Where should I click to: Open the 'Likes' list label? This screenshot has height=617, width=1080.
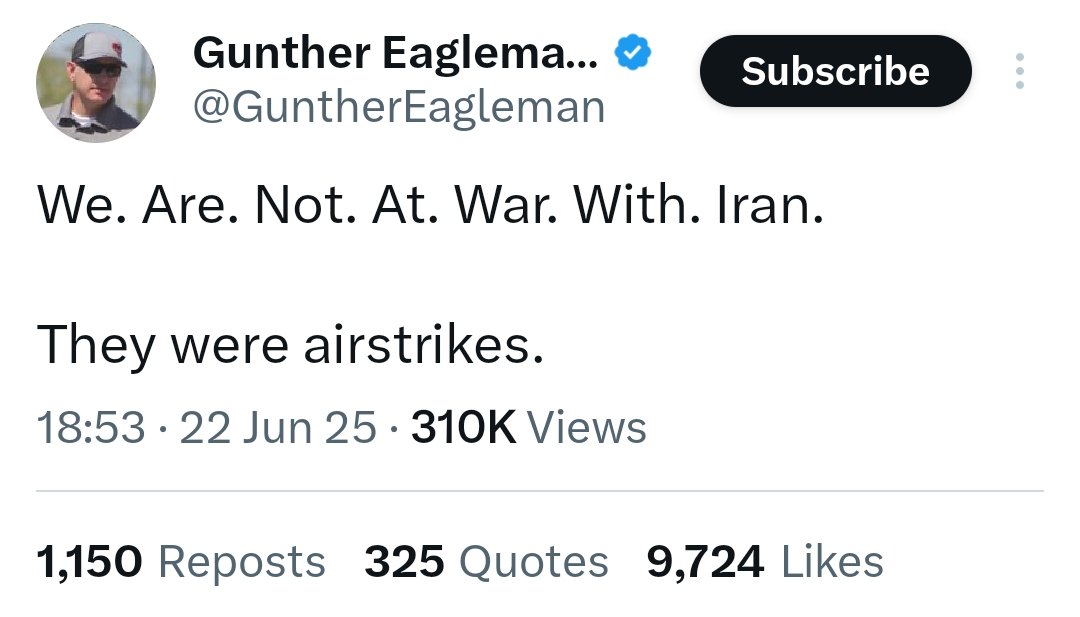pos(831,562)
